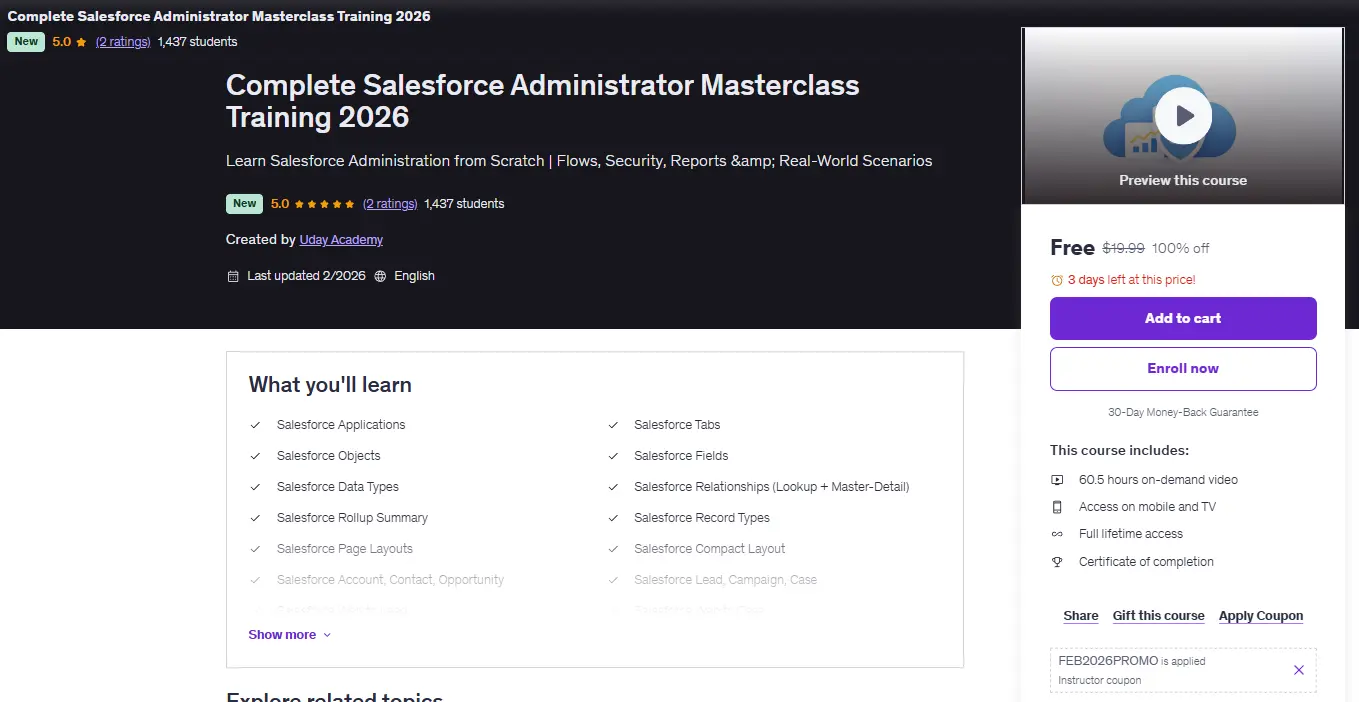Play the course preview video
The height and width of the screenshot is (702, 1359).
(x=1184, y=116)
